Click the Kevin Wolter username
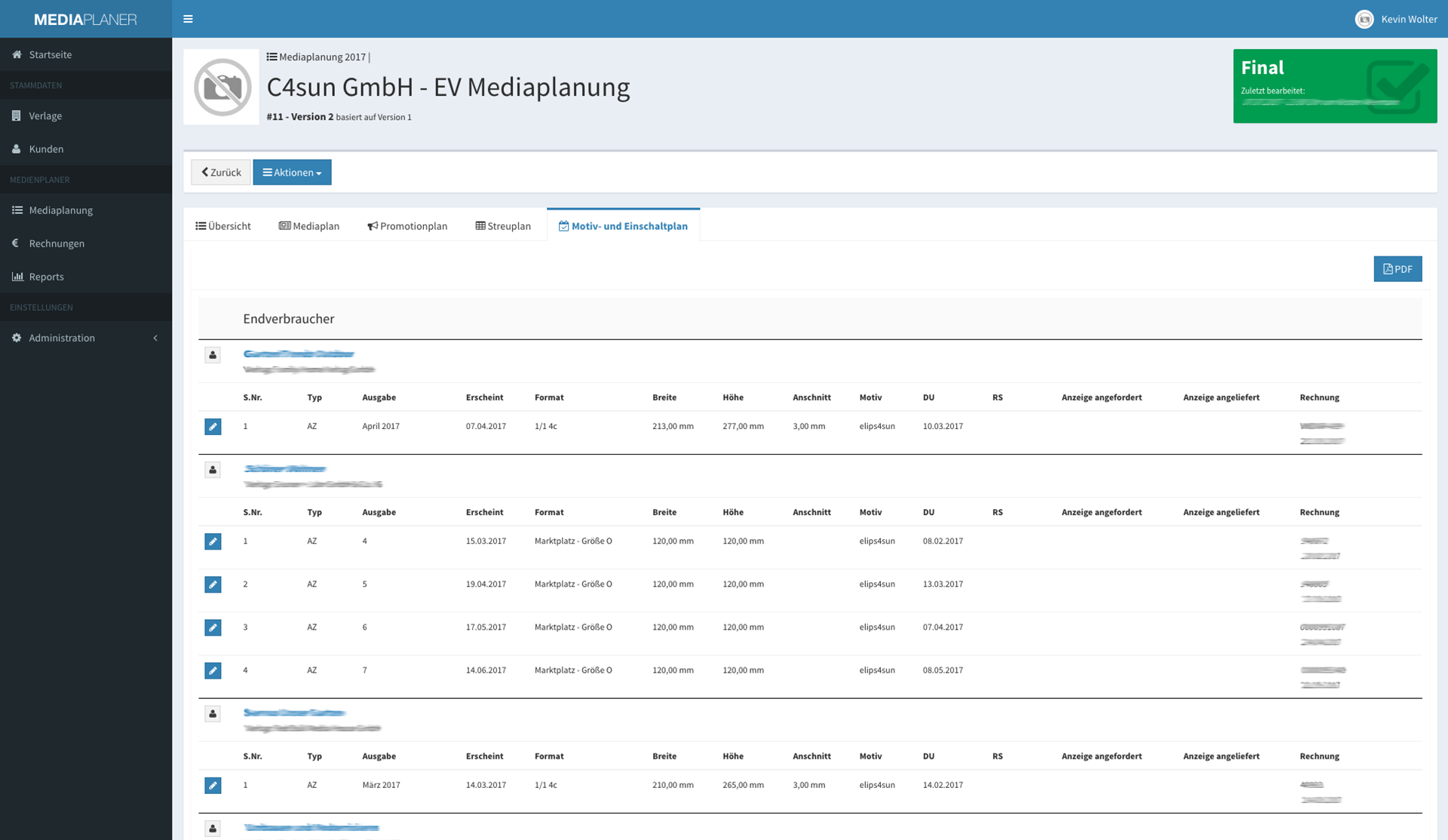 (1409, 19)
